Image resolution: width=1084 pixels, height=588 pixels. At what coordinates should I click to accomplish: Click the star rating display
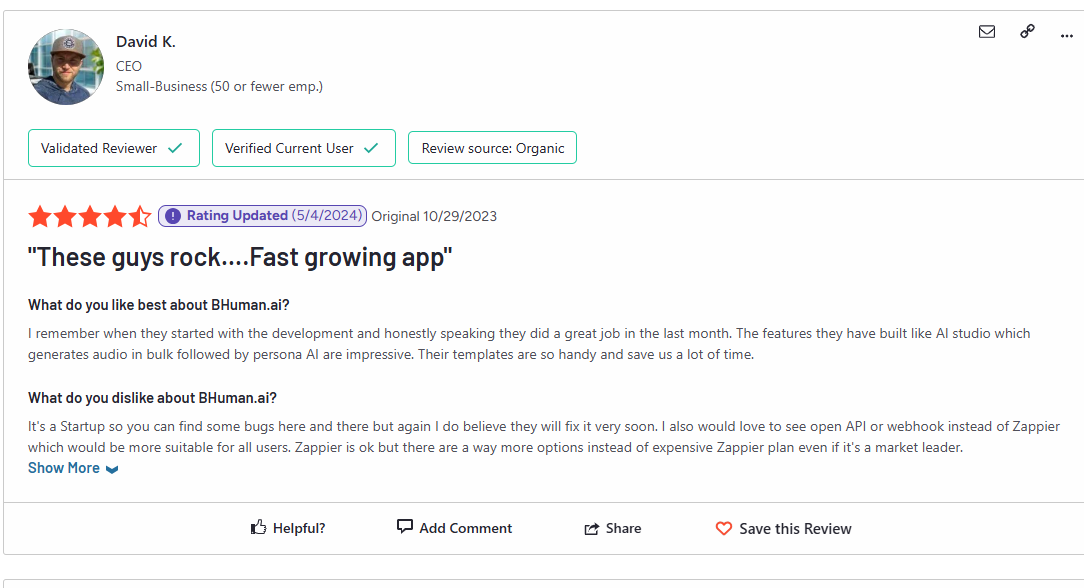coord(89,216)
